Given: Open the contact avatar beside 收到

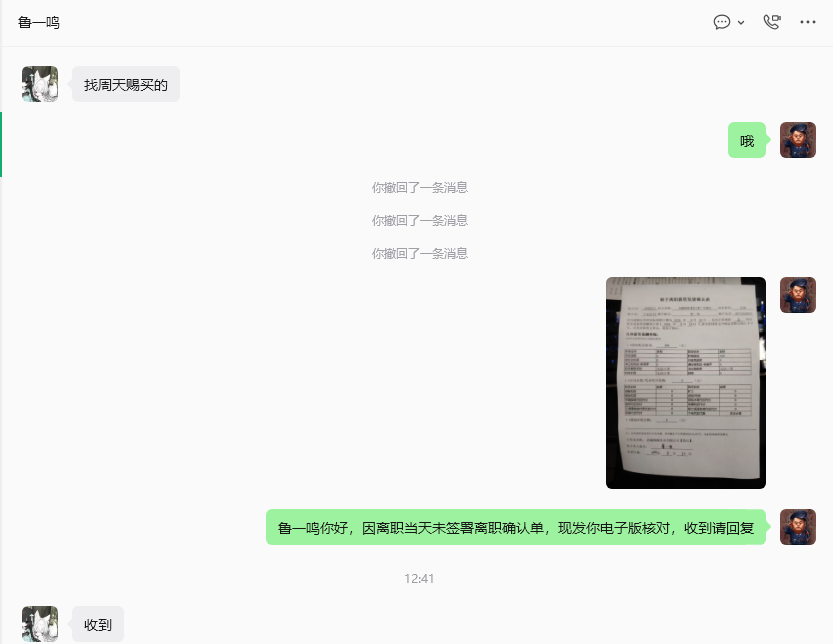Looking at the screenshot, I should pyautogui.click(x=40, y=624).
